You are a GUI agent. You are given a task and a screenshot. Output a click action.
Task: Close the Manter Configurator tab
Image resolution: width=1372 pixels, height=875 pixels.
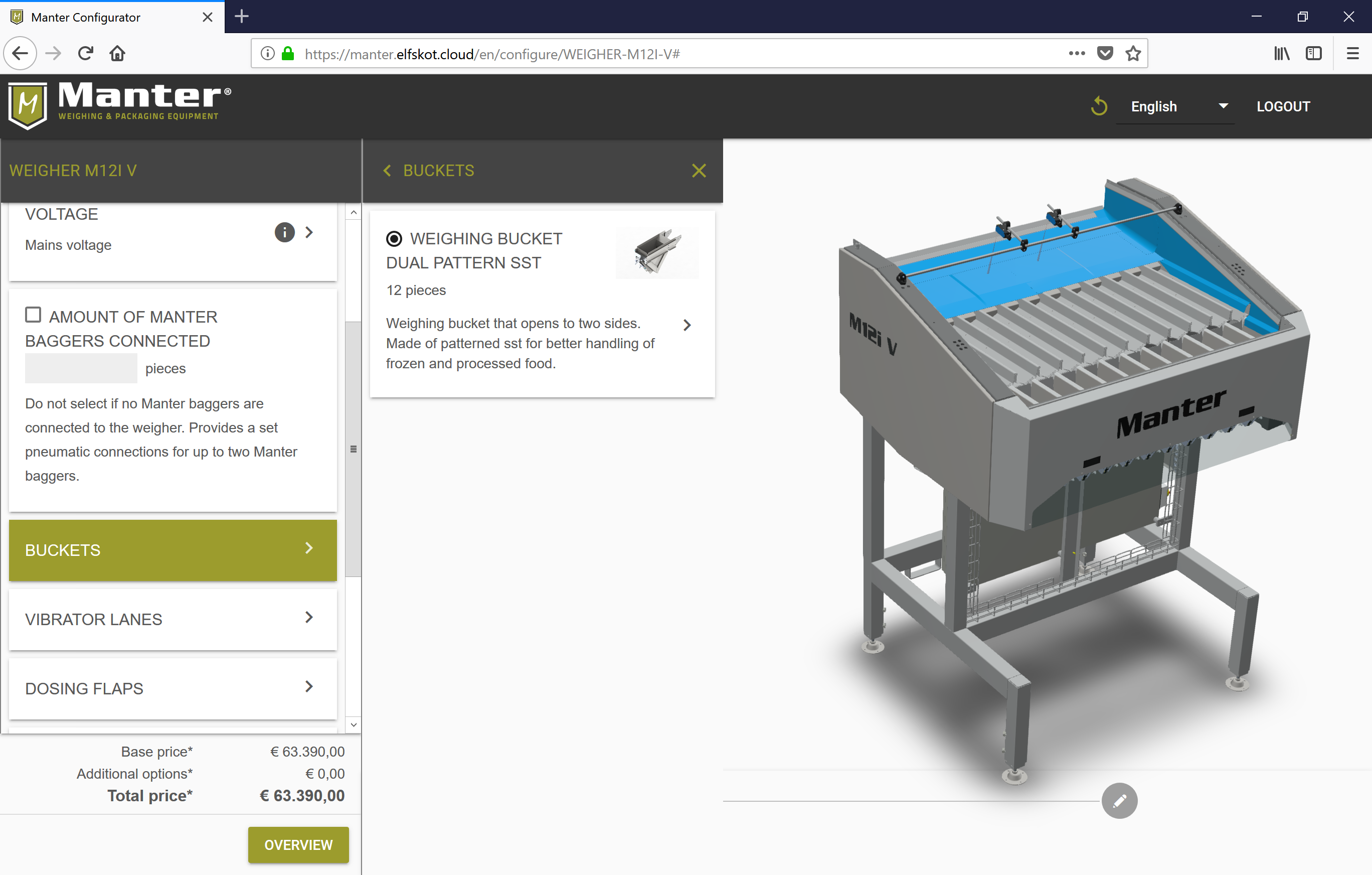pos(208,17)
